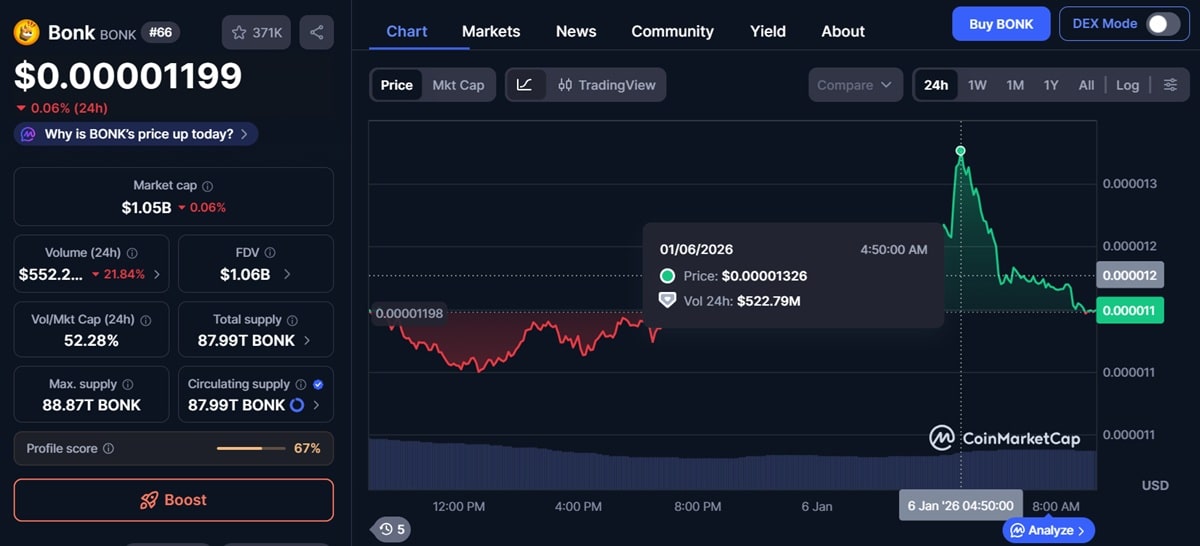Click the Bonk coin logo icon
The width and height of the screenshot is (1200, 546).
pyautogui.click(x=26, y=33)
